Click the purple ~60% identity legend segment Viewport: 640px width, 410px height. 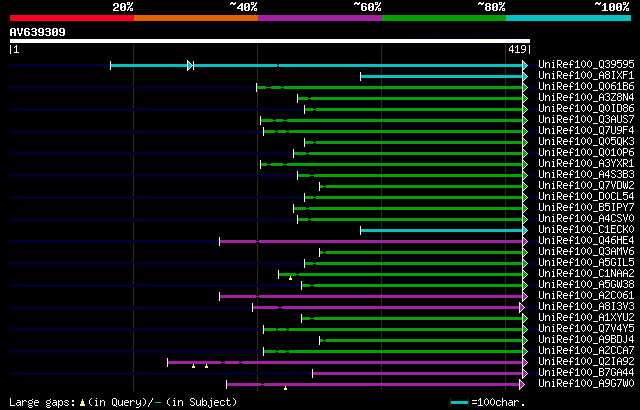tap(320, 18)
